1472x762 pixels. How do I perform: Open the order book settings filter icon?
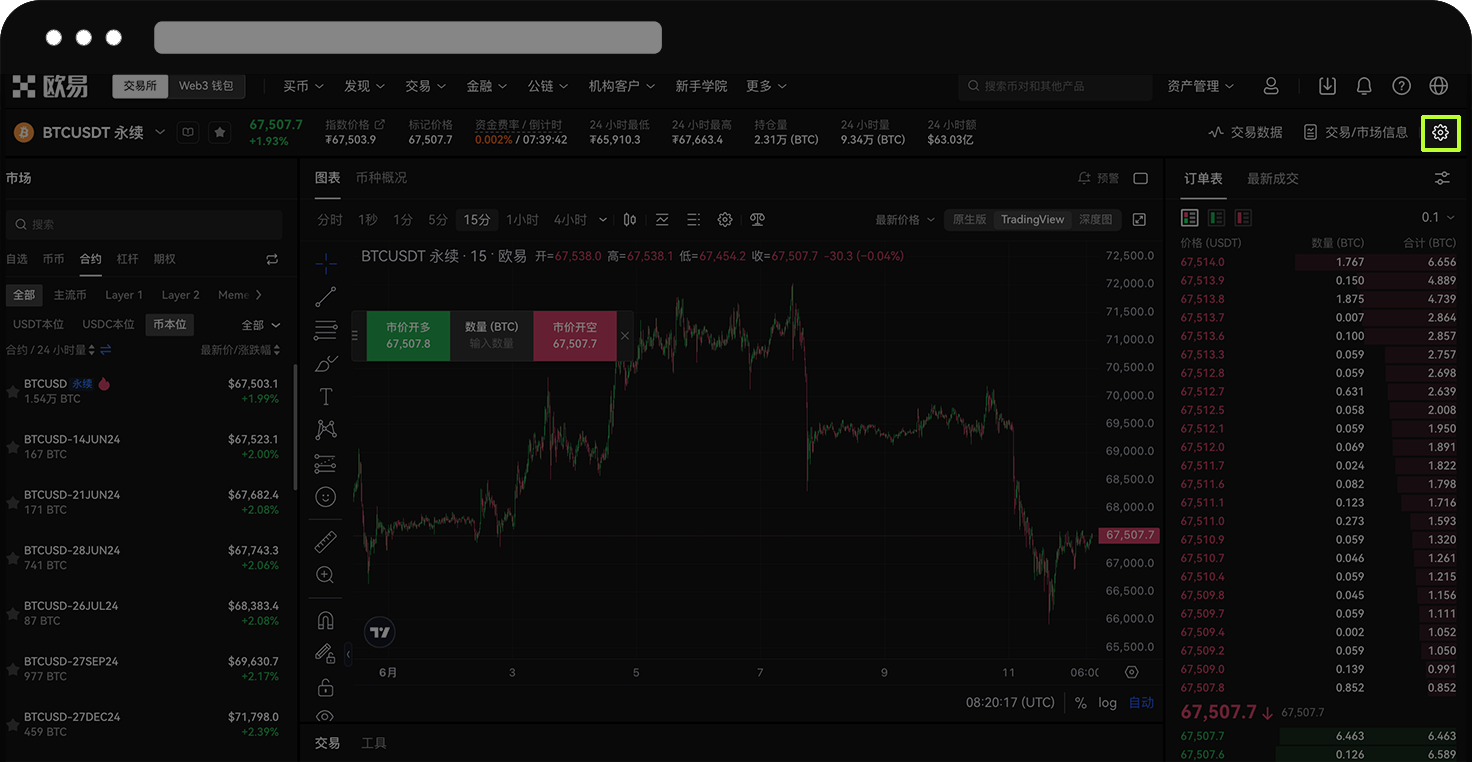(1441, 177)
